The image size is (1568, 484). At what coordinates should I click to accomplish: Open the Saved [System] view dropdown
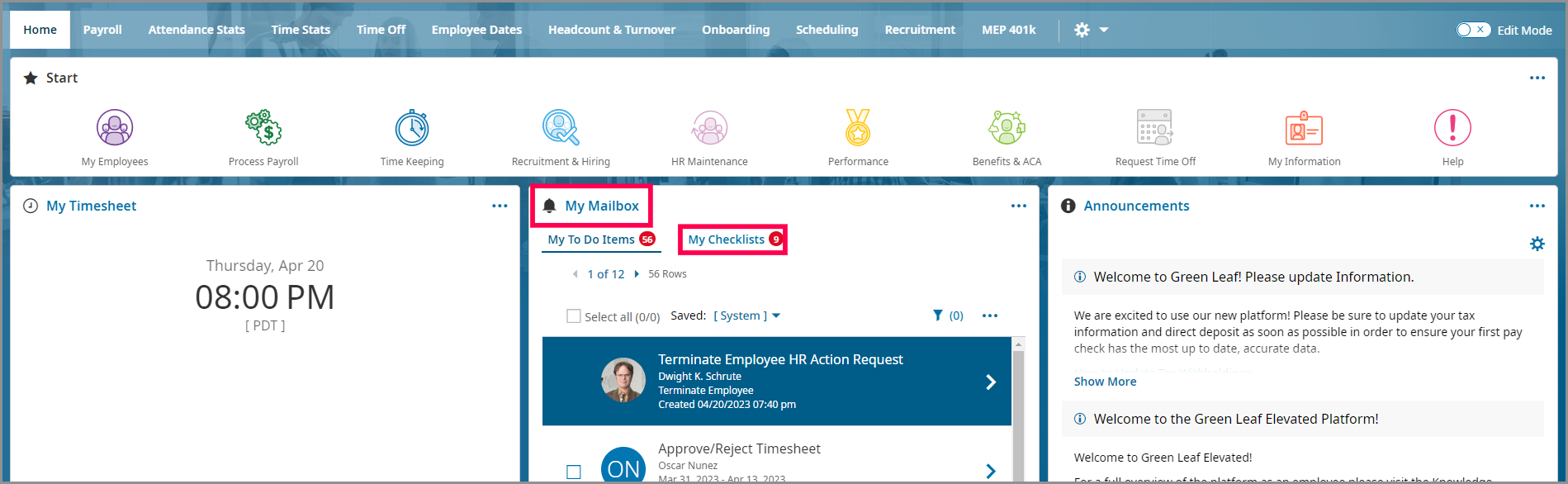(746, 316)
